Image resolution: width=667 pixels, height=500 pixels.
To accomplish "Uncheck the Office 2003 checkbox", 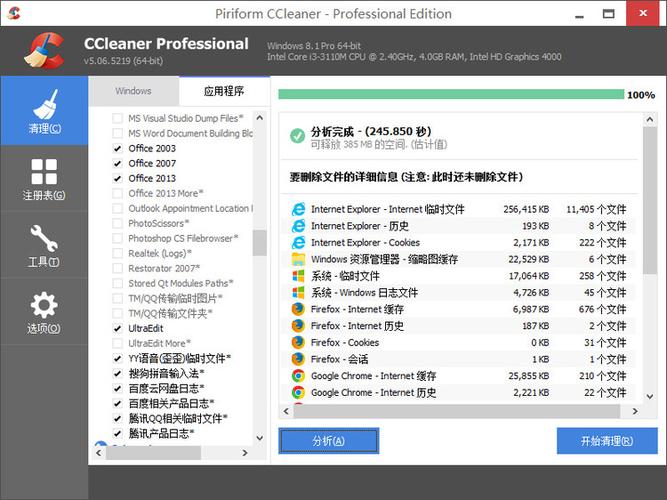I will (x=117, y=149).
